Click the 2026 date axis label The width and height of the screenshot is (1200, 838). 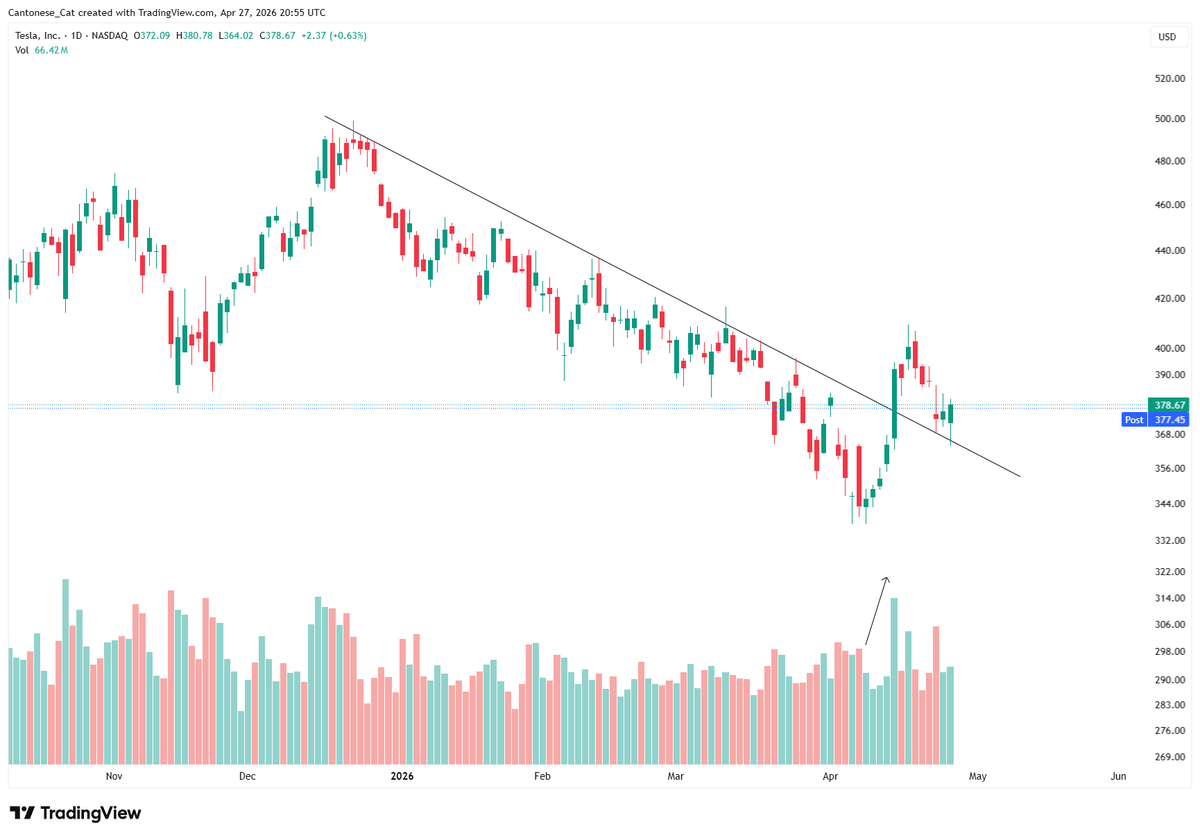[401, 777]
